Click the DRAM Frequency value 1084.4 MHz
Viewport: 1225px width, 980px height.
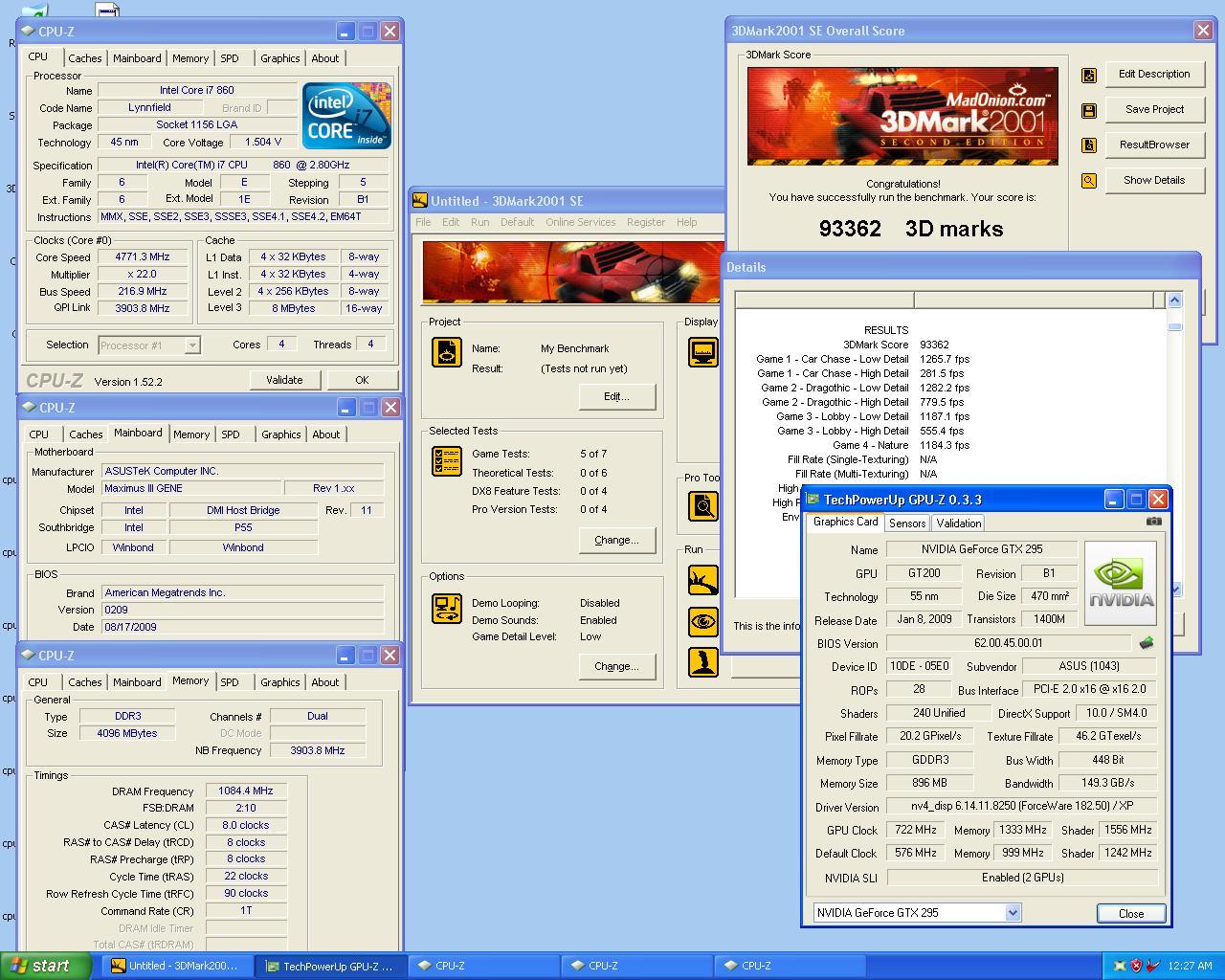246,791
